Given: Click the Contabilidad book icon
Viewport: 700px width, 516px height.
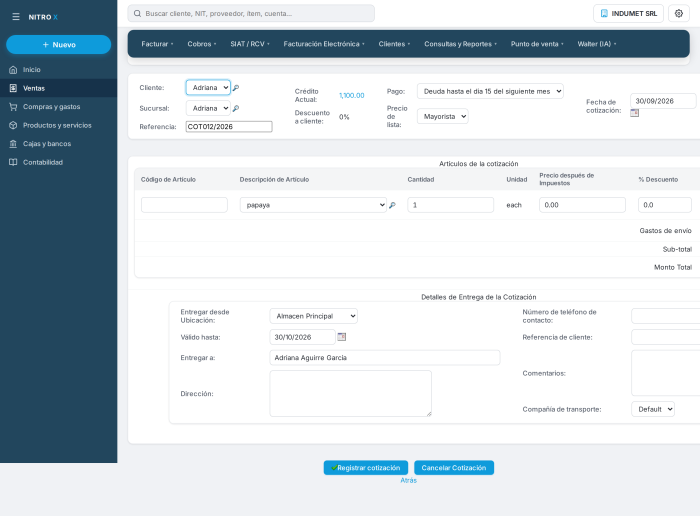Looking at the screenshot, I should [13, 162].
